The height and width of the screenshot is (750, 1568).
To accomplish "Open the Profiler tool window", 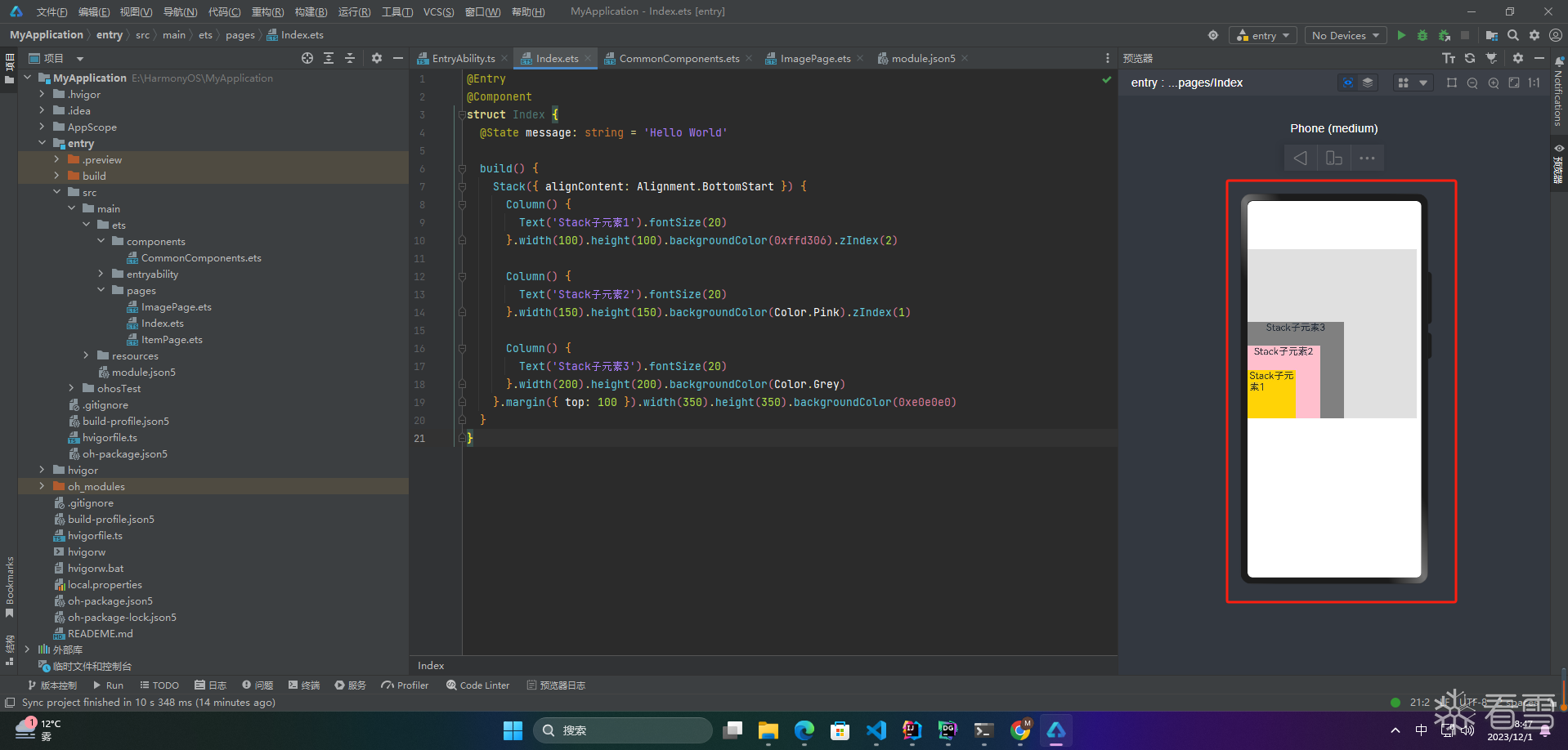I will tap(405, 685).
